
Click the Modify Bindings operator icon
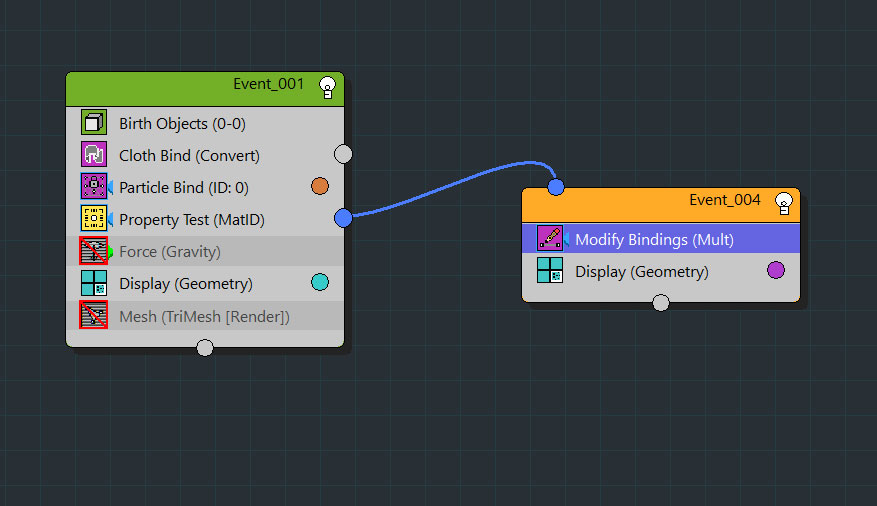550,239
